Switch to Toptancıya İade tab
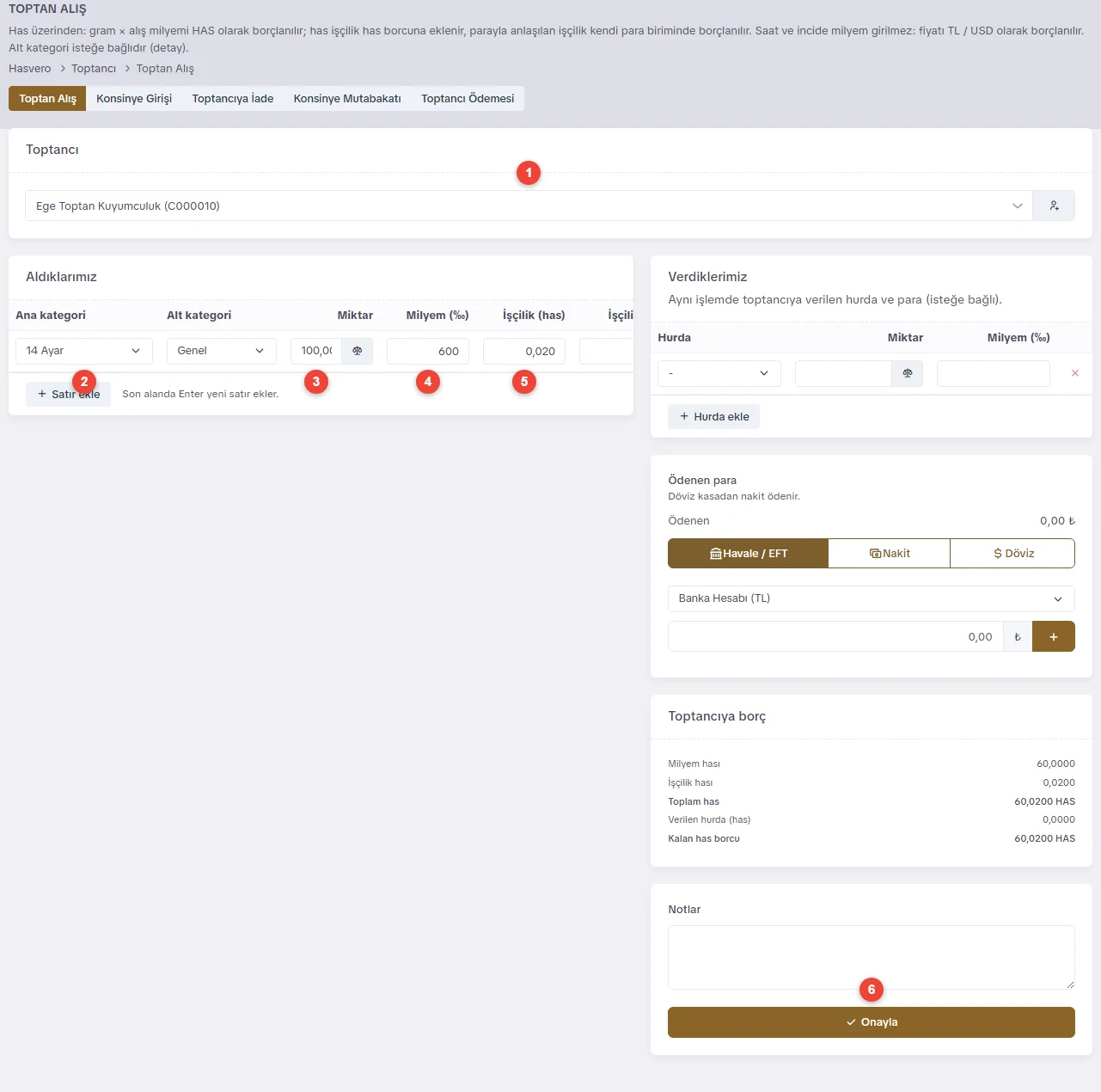The width and height of the screenshot is (1101, 1092). (233, 98)
